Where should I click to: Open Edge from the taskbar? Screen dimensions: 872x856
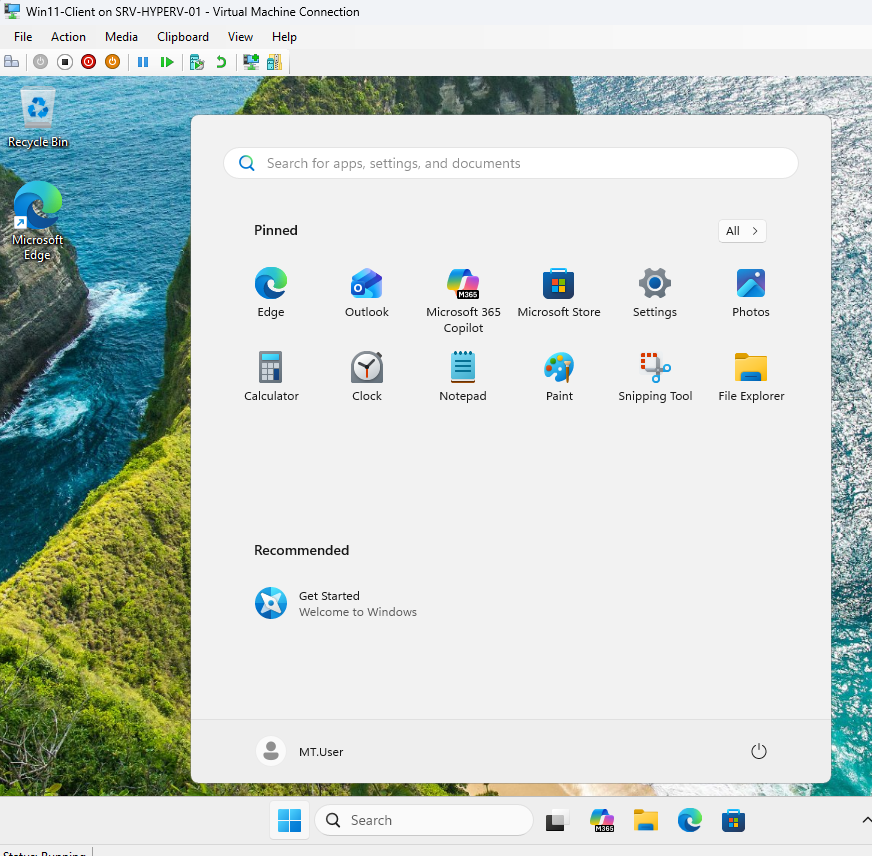690,820
